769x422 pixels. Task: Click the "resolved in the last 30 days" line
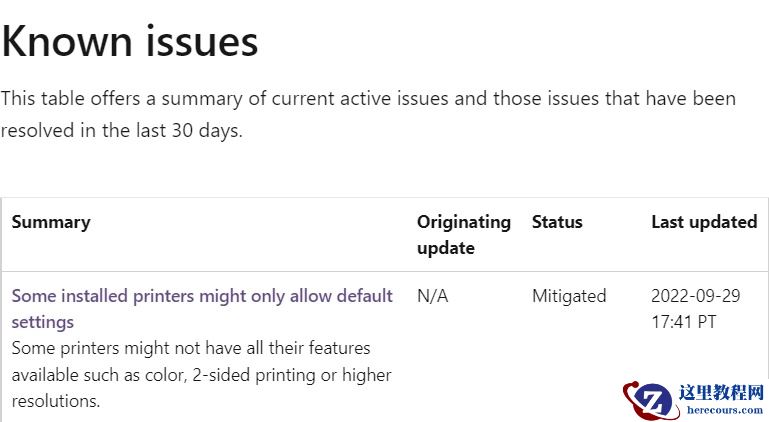point(121,131)
